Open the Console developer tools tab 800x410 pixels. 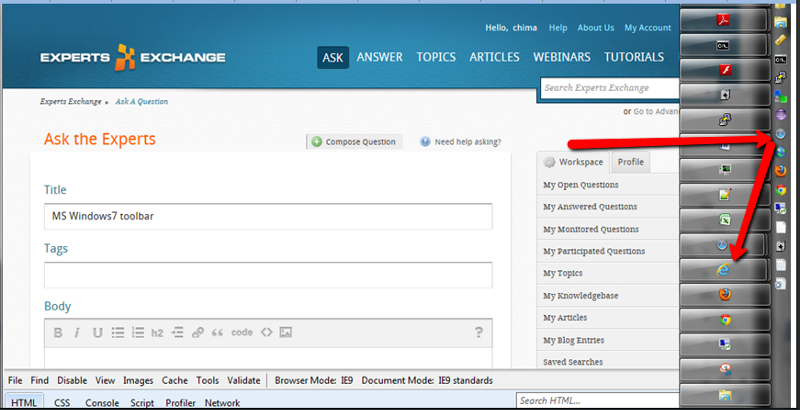click(x=102, y=403)
